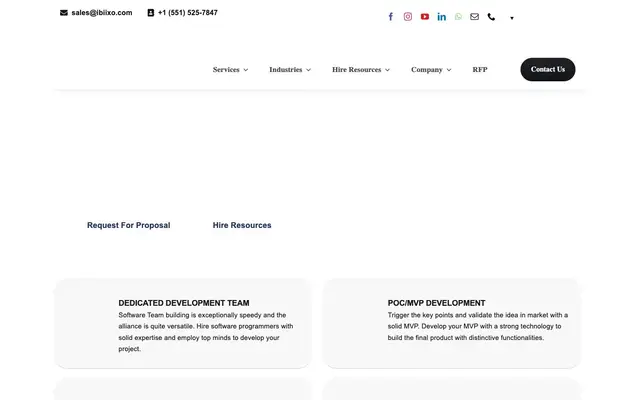The width and height of the screenshot is (640, 400).
Task: Open the Services menu item
Action: tap(226, 69)
